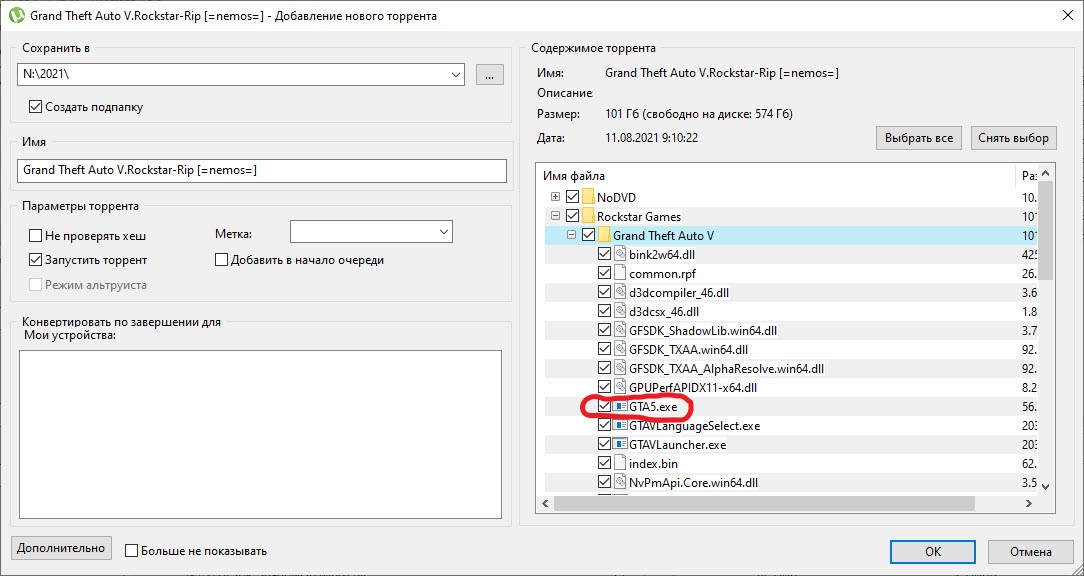Image resolution: width=1084 pixels, height=576 pixels.
Task: Click the NoDVD folder icon
Action: pos(588,198)
